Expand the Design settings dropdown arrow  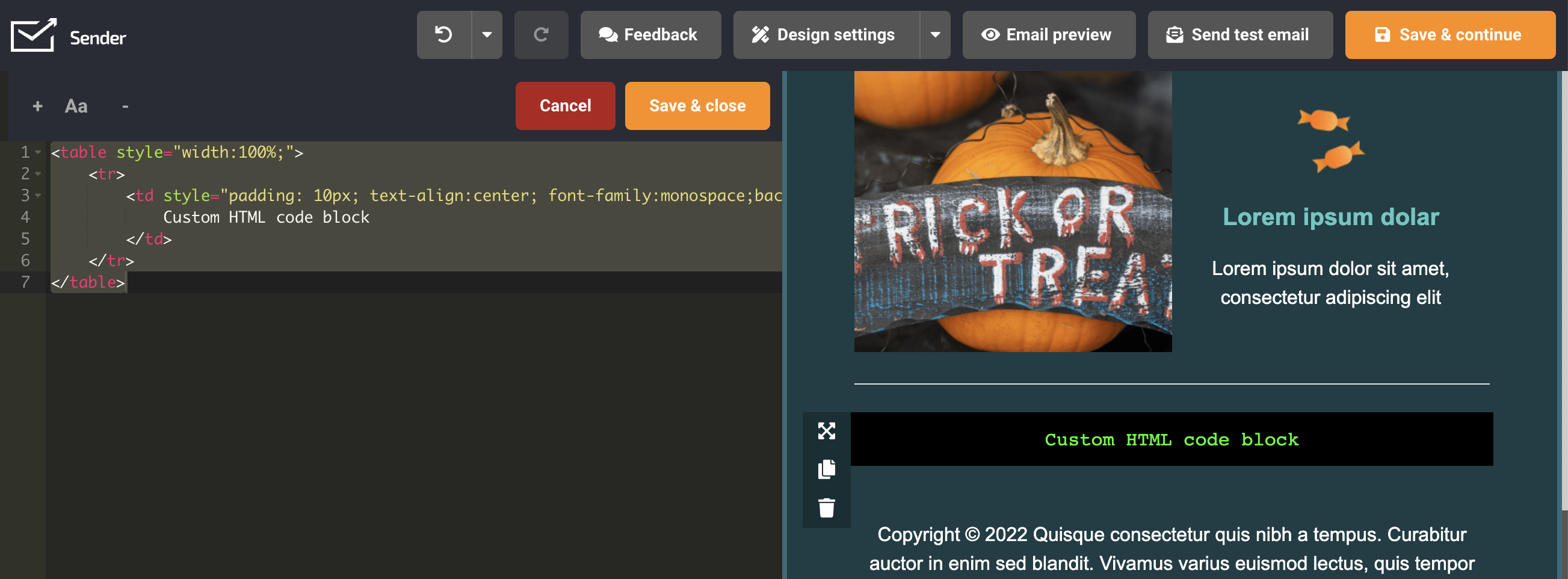935,35
